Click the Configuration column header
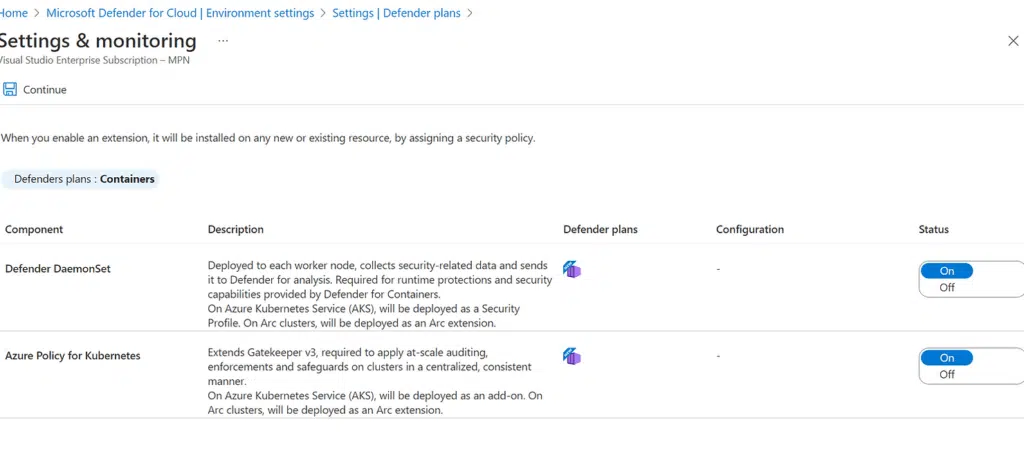Screen dimensions: 1024x454 click(x=750, y=229)
